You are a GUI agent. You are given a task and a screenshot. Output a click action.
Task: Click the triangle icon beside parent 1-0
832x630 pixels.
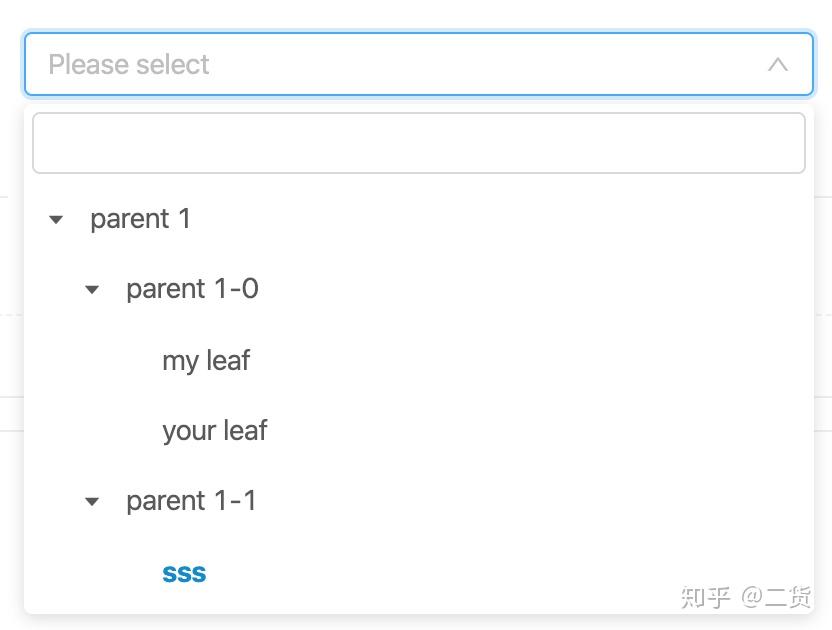coord(92,290)
